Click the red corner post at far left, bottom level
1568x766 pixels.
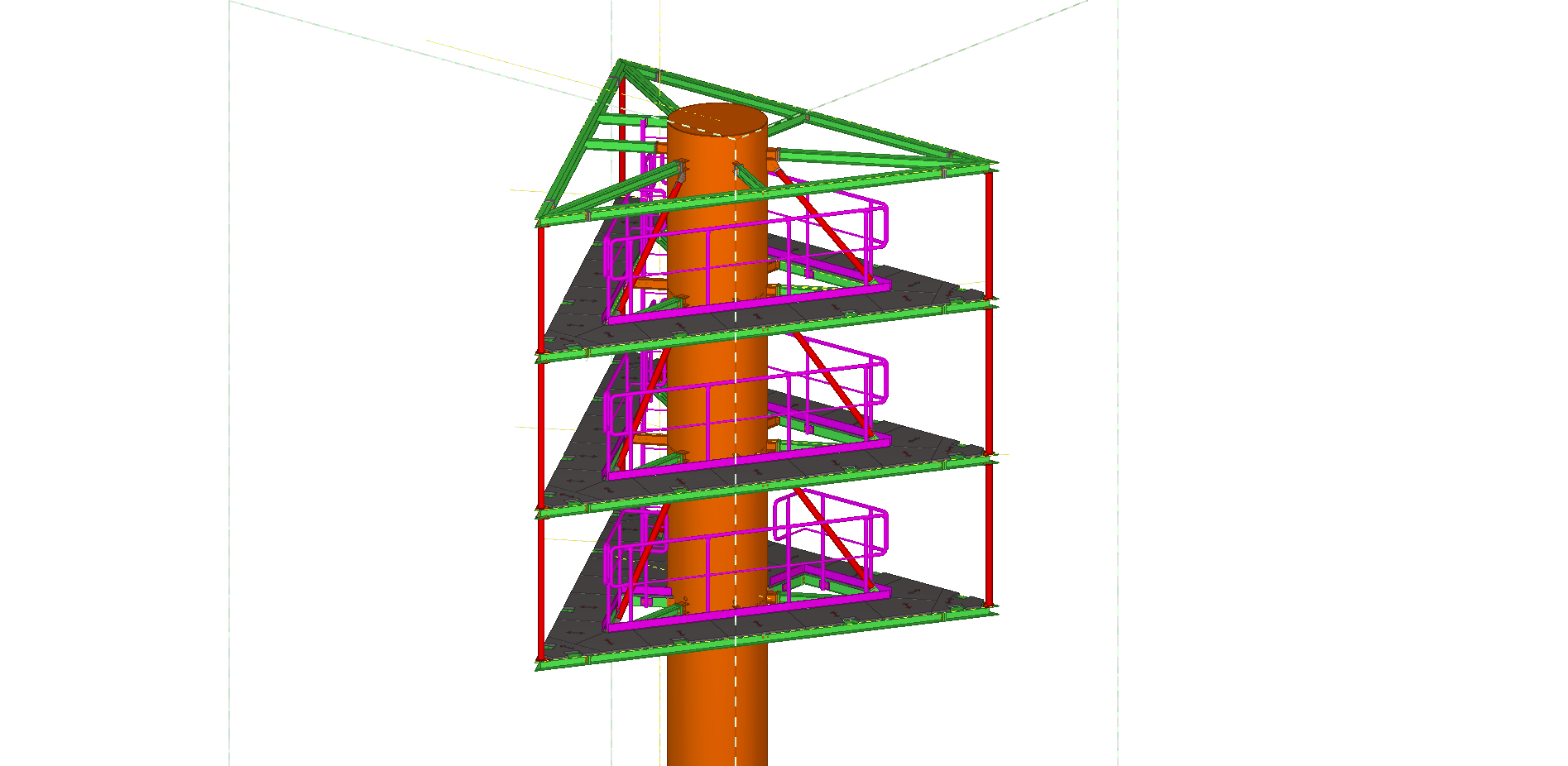pos(541,587)
